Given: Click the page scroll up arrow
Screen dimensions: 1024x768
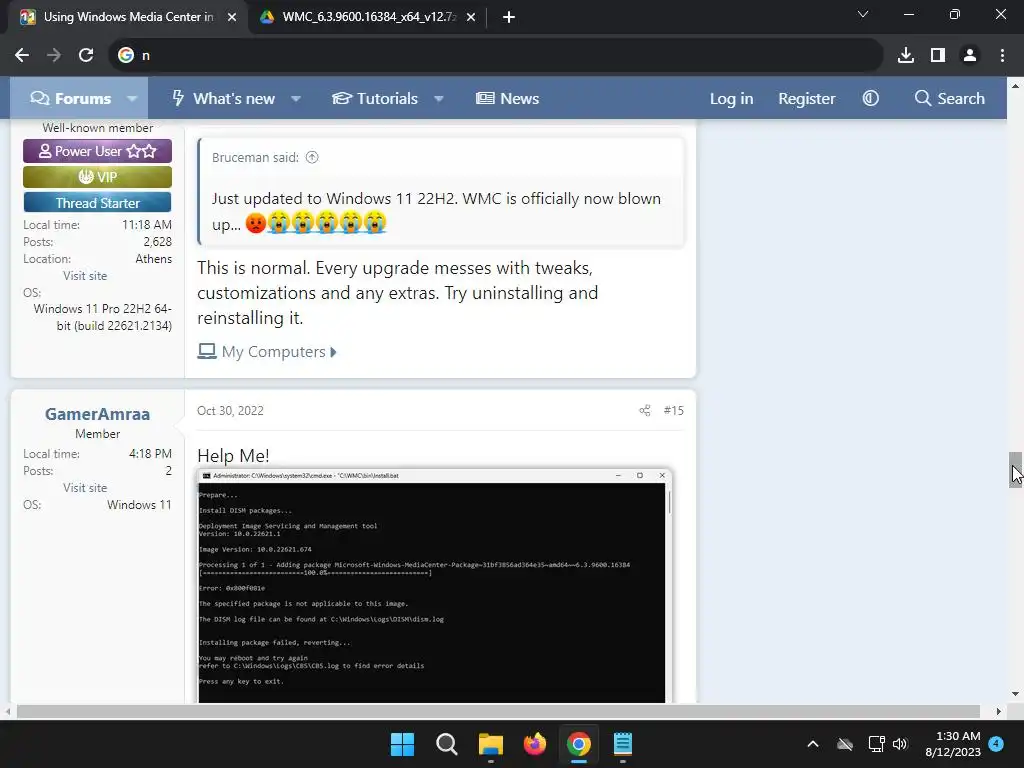Looking at the screenshot, I should pos(1015,86).
